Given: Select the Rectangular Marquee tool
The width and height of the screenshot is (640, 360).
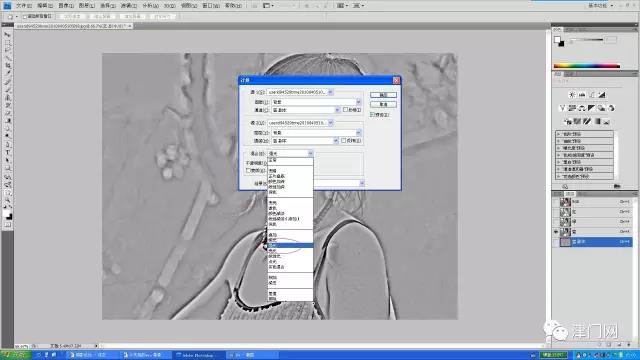Looking at the screenshot, I should tap(8, 42).
